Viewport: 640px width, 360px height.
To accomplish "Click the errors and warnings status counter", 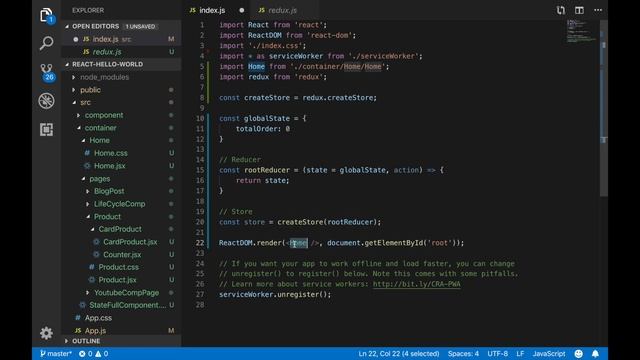I will (93, 353).
